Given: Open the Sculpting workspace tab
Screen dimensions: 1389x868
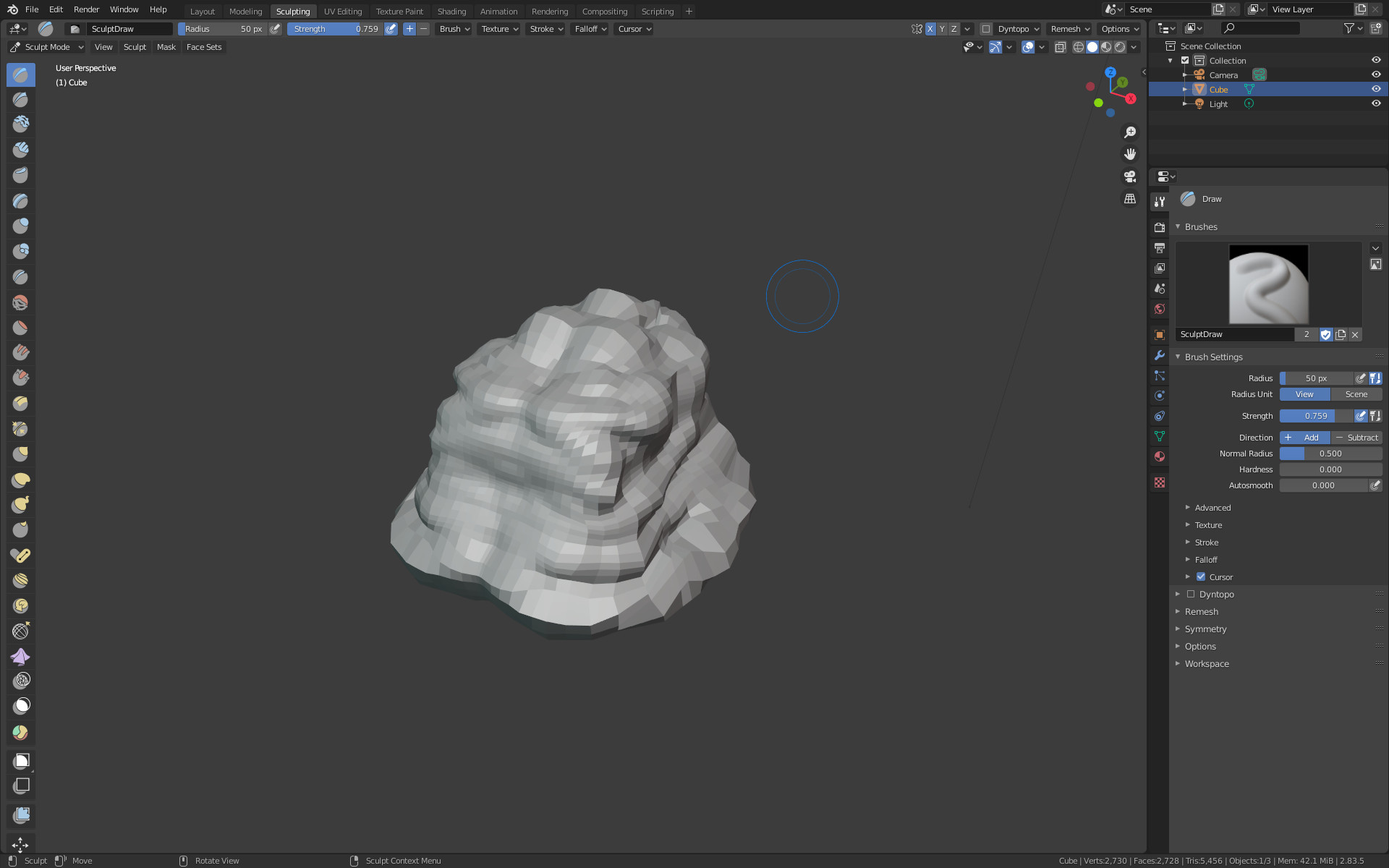Looking at the screenshot, I should (291, 10).
